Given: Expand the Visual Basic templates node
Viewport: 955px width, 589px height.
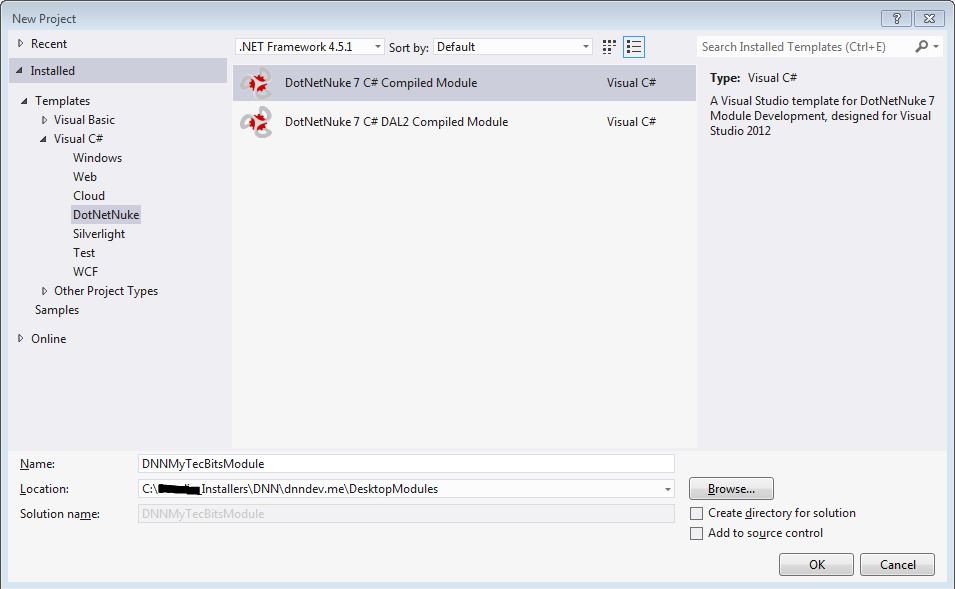Looking at the screenshot, I should pos(43,119).
